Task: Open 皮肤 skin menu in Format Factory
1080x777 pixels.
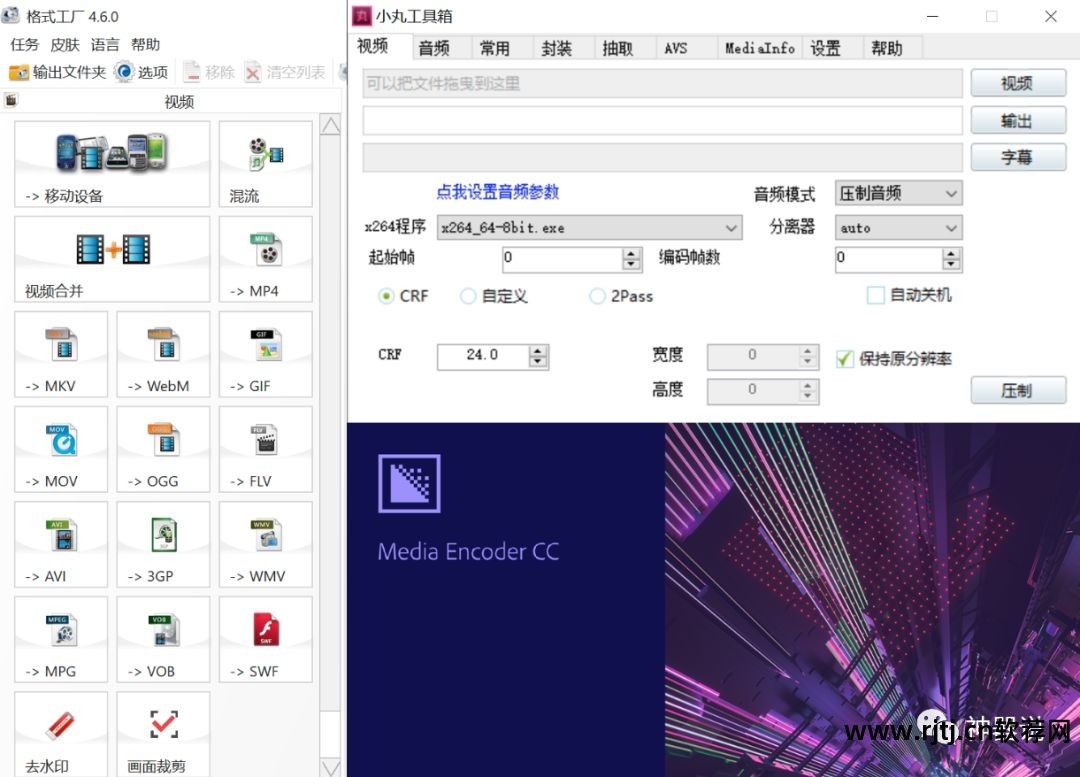Action: (65, 45)
